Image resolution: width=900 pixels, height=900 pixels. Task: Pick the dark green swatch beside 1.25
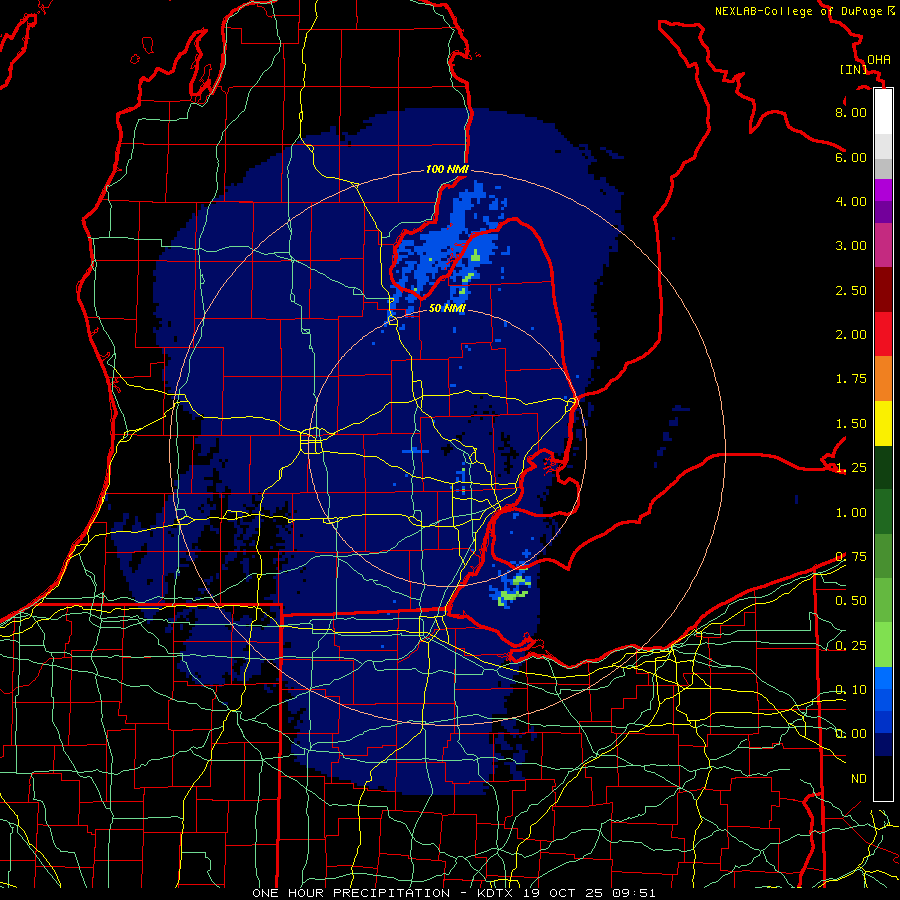coord(883,467)
